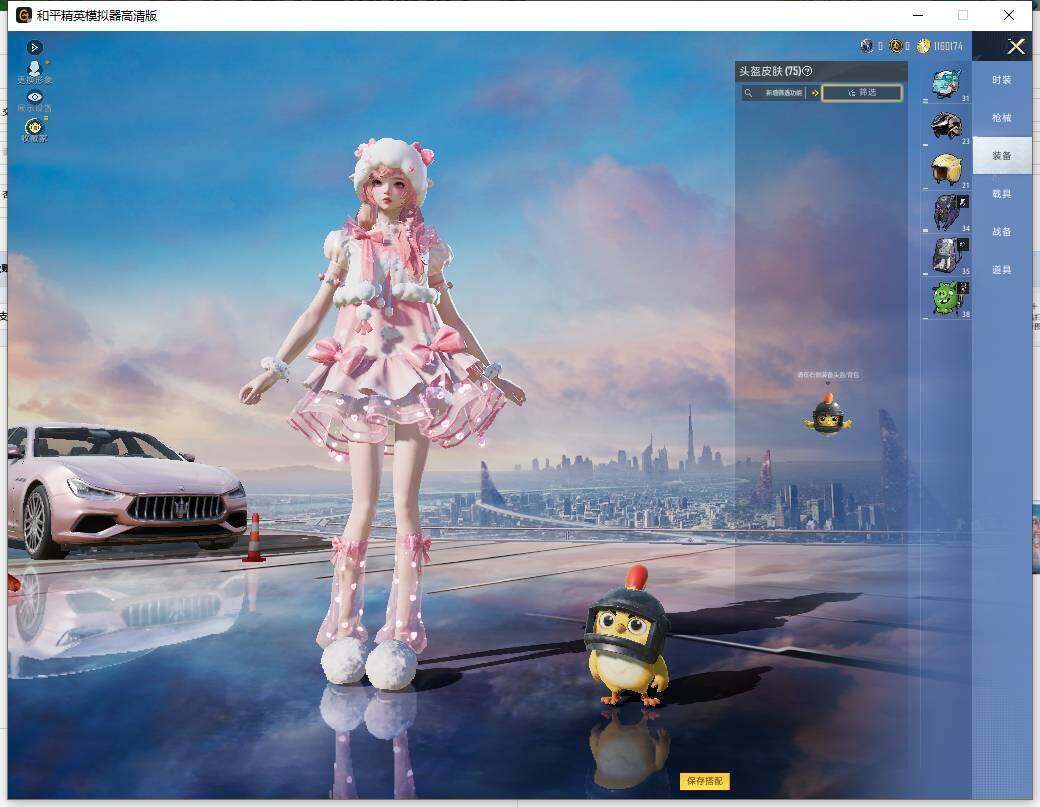
Task: Click the magnifier search icon in helmet panel
Action: [748, 93]
